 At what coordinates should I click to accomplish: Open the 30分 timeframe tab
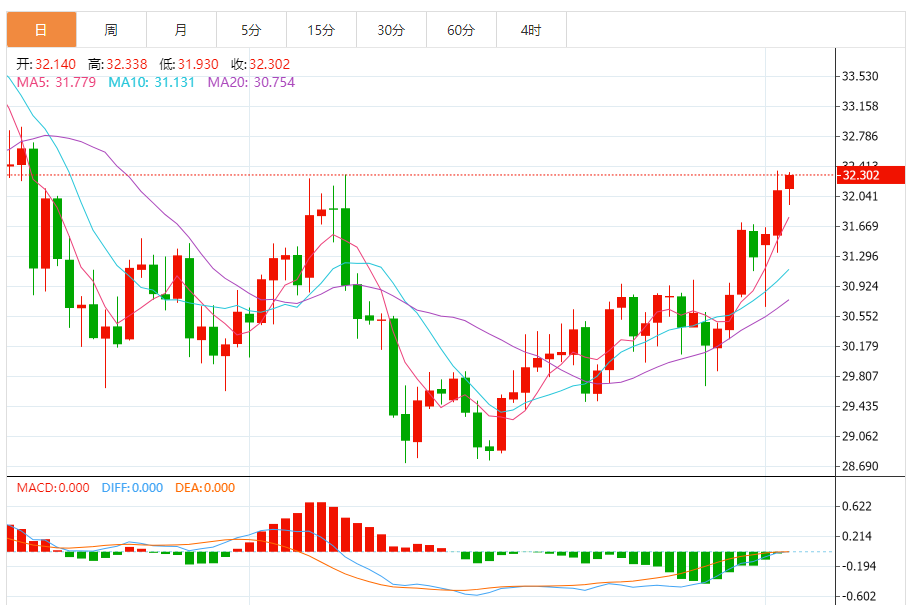tap(391, 30)
